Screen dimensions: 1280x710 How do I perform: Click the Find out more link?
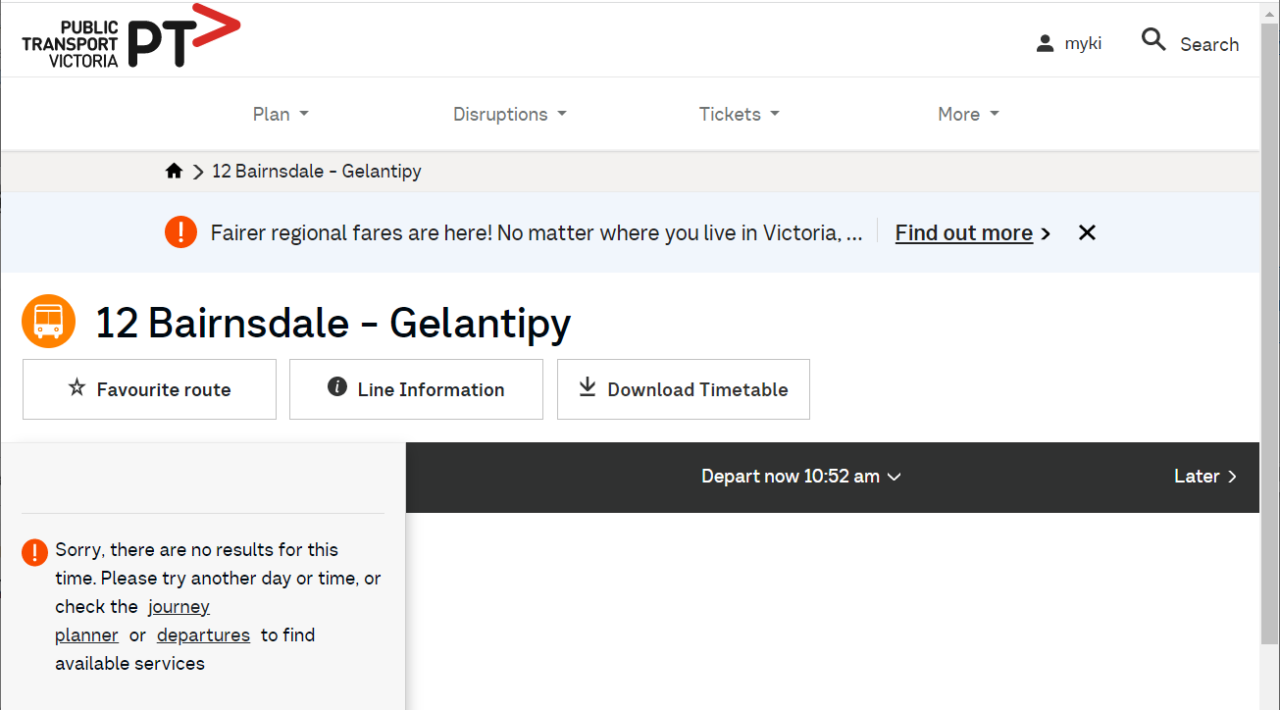point(964,233)
